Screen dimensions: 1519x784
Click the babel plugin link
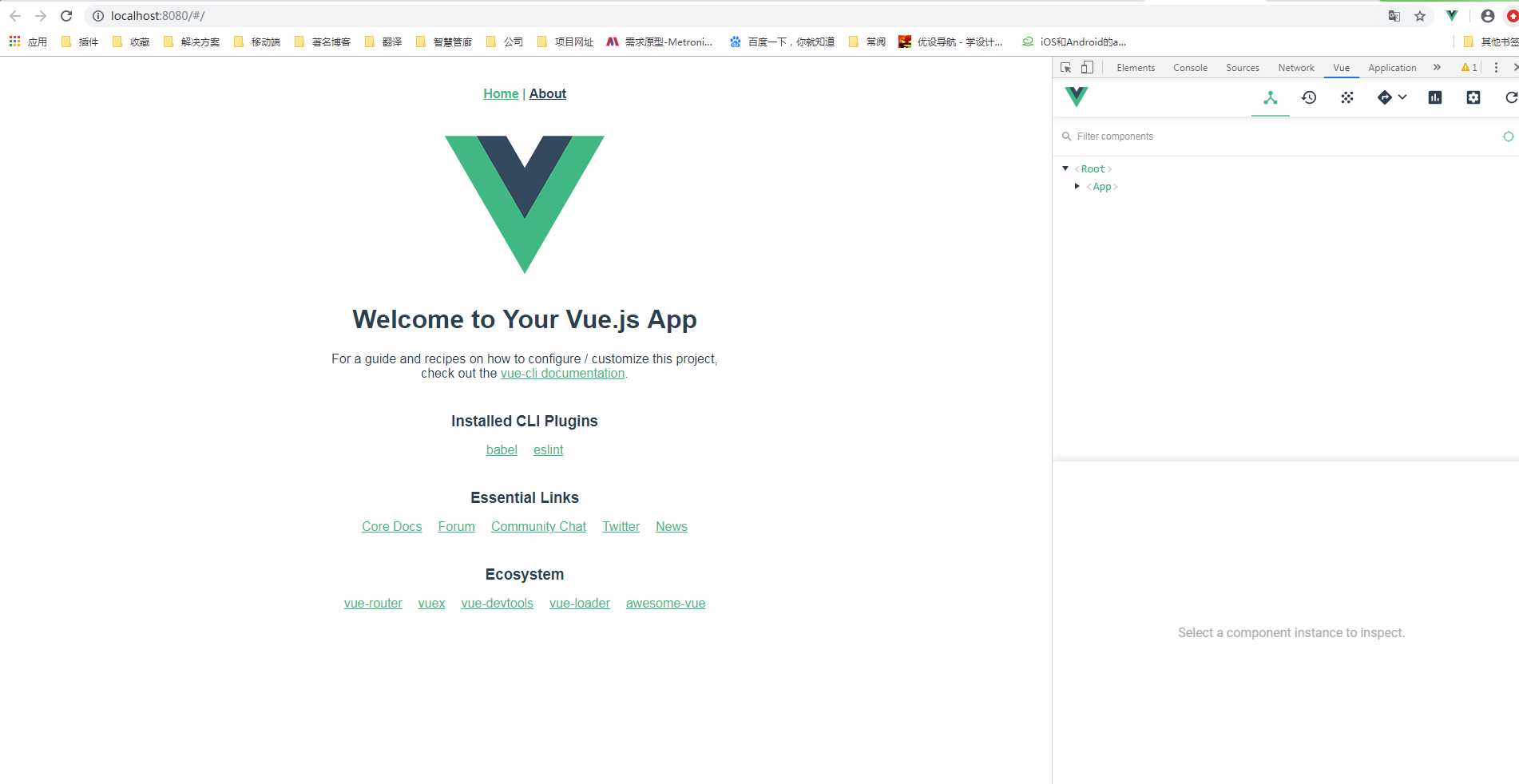click(x=502, y=449)
